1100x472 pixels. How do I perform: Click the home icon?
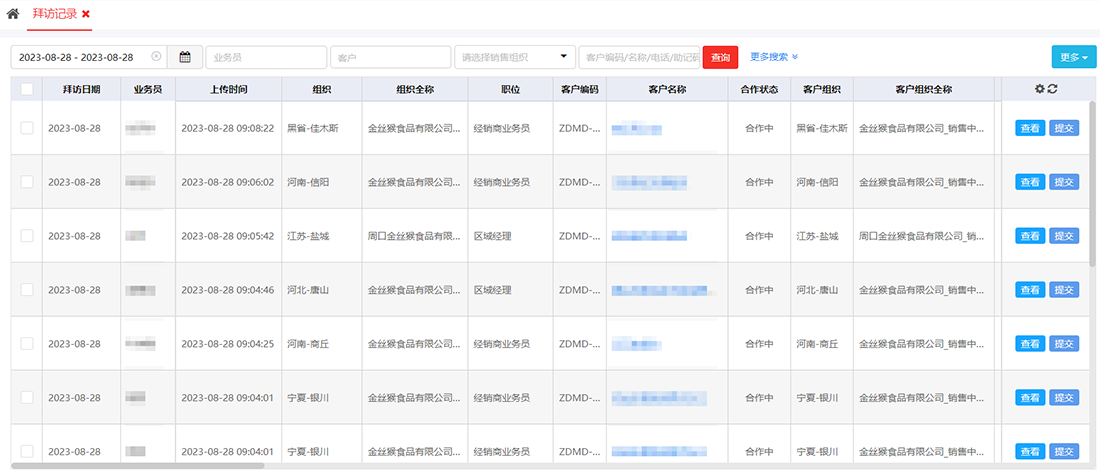(x=13, y=14)
